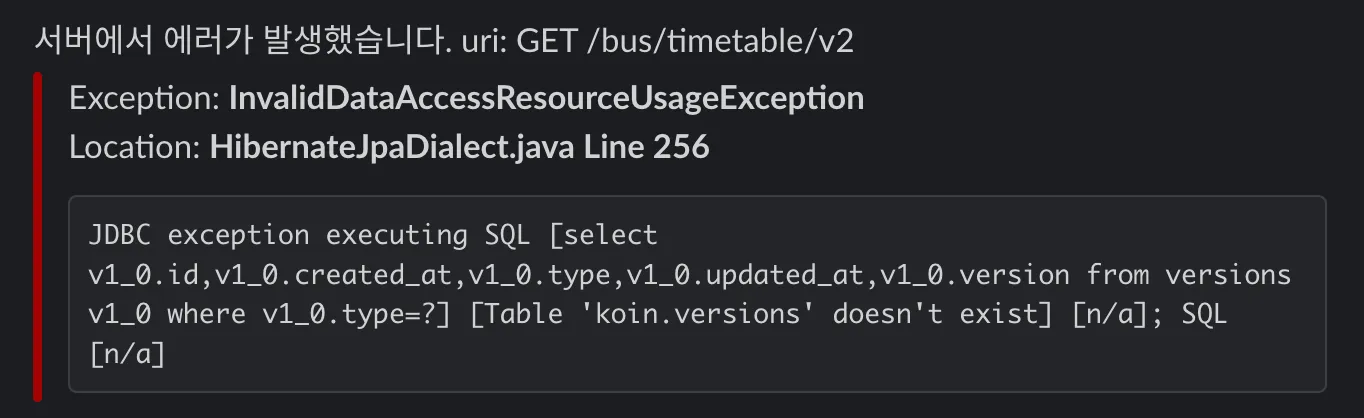This screenshot has width=1364, height=418.
Task: Click the "Location:" field label
Action: [135, 148]
